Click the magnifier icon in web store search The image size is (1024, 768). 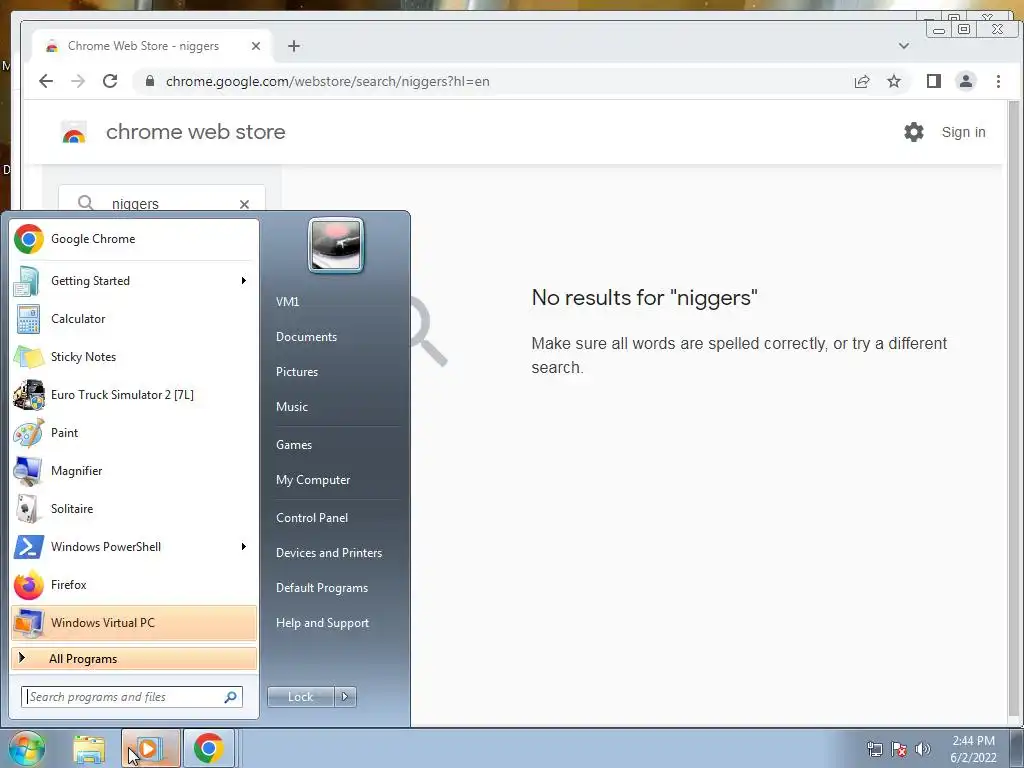(x=86, y=203)
